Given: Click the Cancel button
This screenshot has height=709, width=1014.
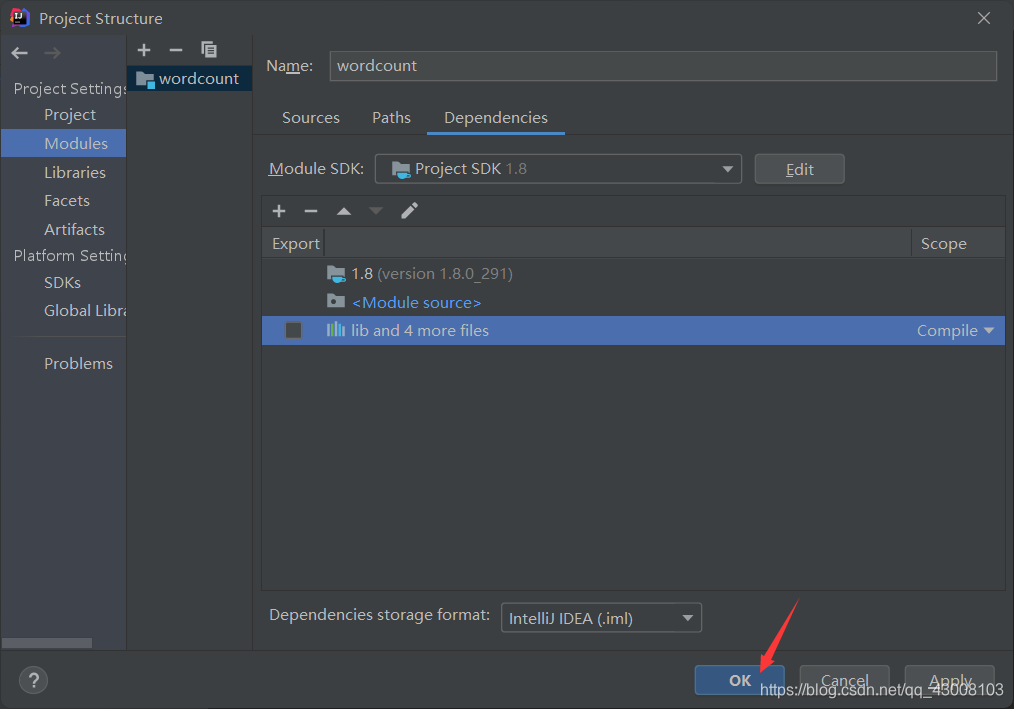Looking at the screenshot, I should coord(845,680).
